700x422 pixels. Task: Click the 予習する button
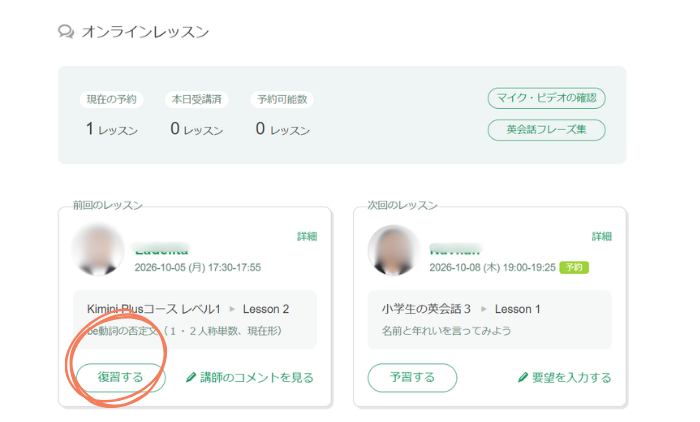(412, 377)
